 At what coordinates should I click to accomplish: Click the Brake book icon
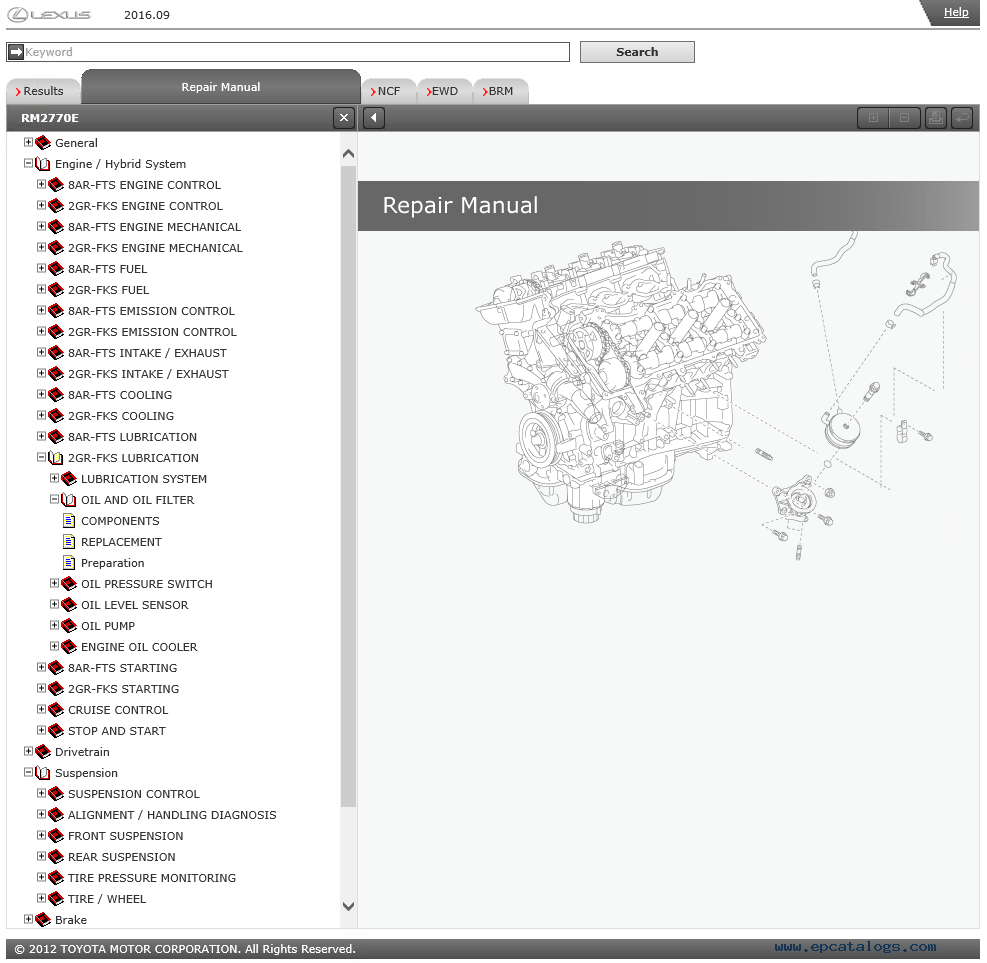point(43,920)
